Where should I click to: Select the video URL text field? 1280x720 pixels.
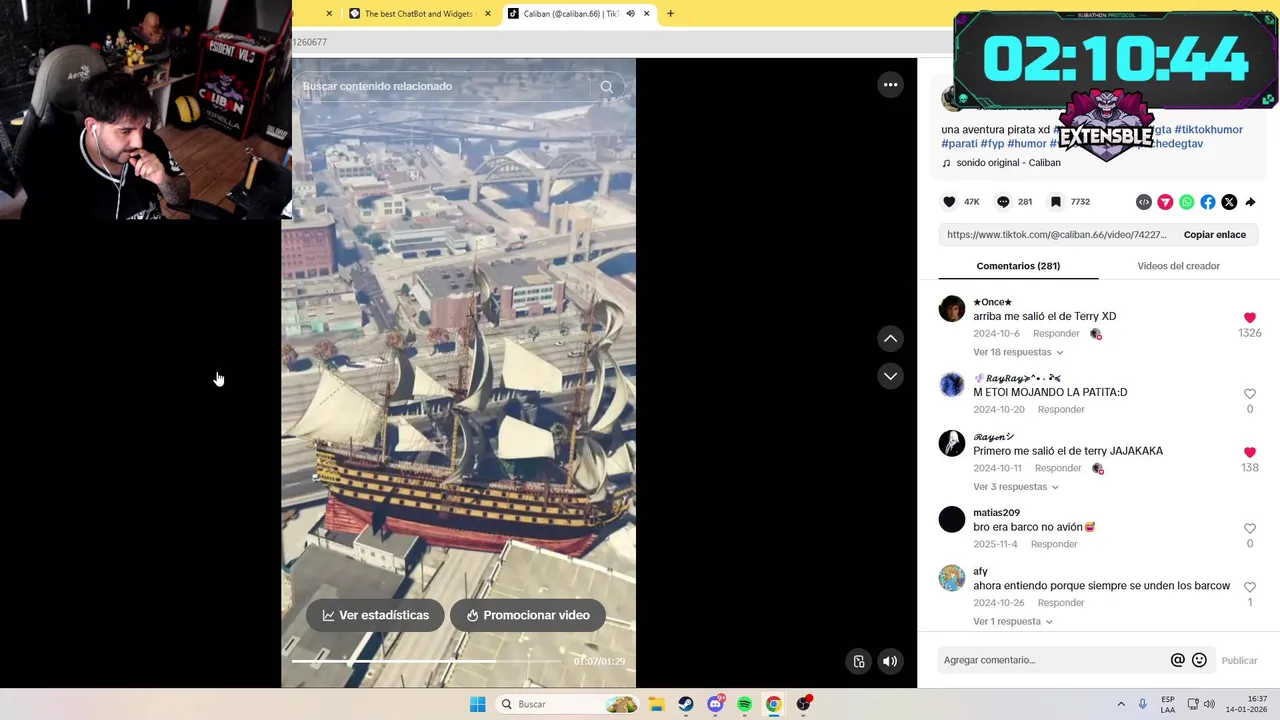coord(1056,235)
